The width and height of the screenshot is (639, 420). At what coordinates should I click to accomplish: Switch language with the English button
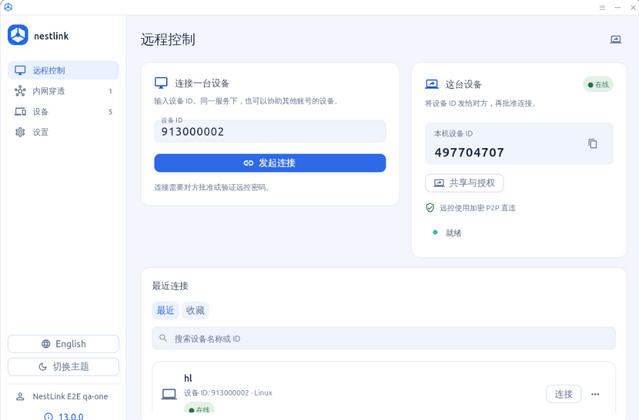coord(63,344)
